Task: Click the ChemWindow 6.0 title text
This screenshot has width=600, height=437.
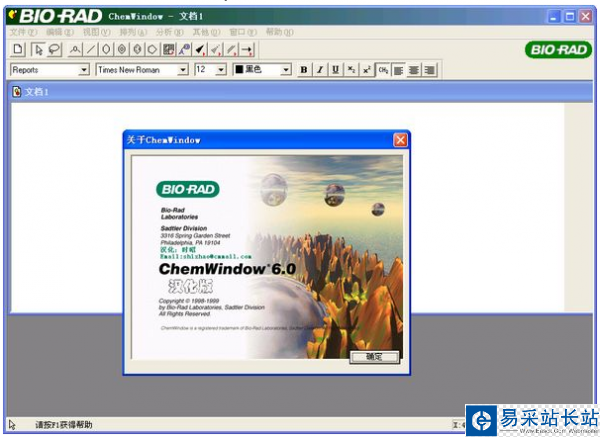Action: point(228,269)
